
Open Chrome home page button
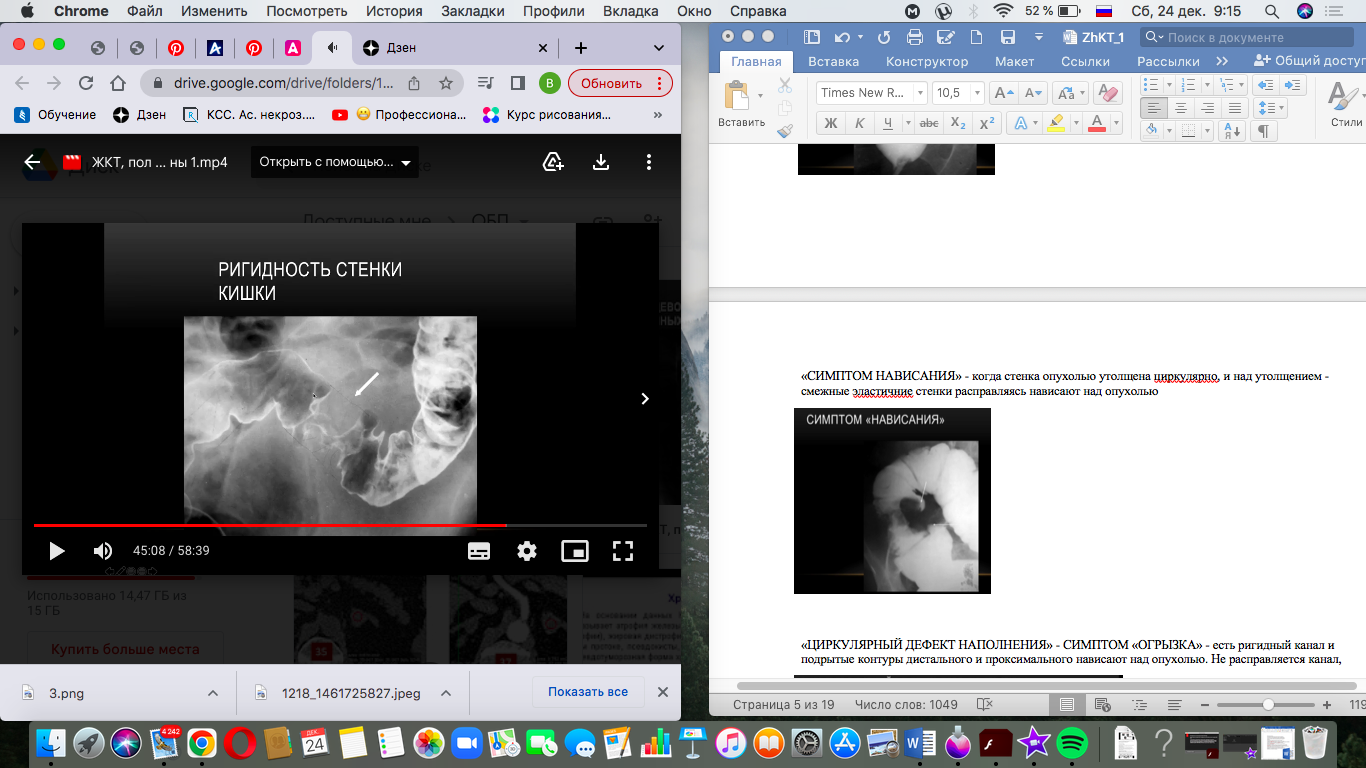tap(118, 83)
